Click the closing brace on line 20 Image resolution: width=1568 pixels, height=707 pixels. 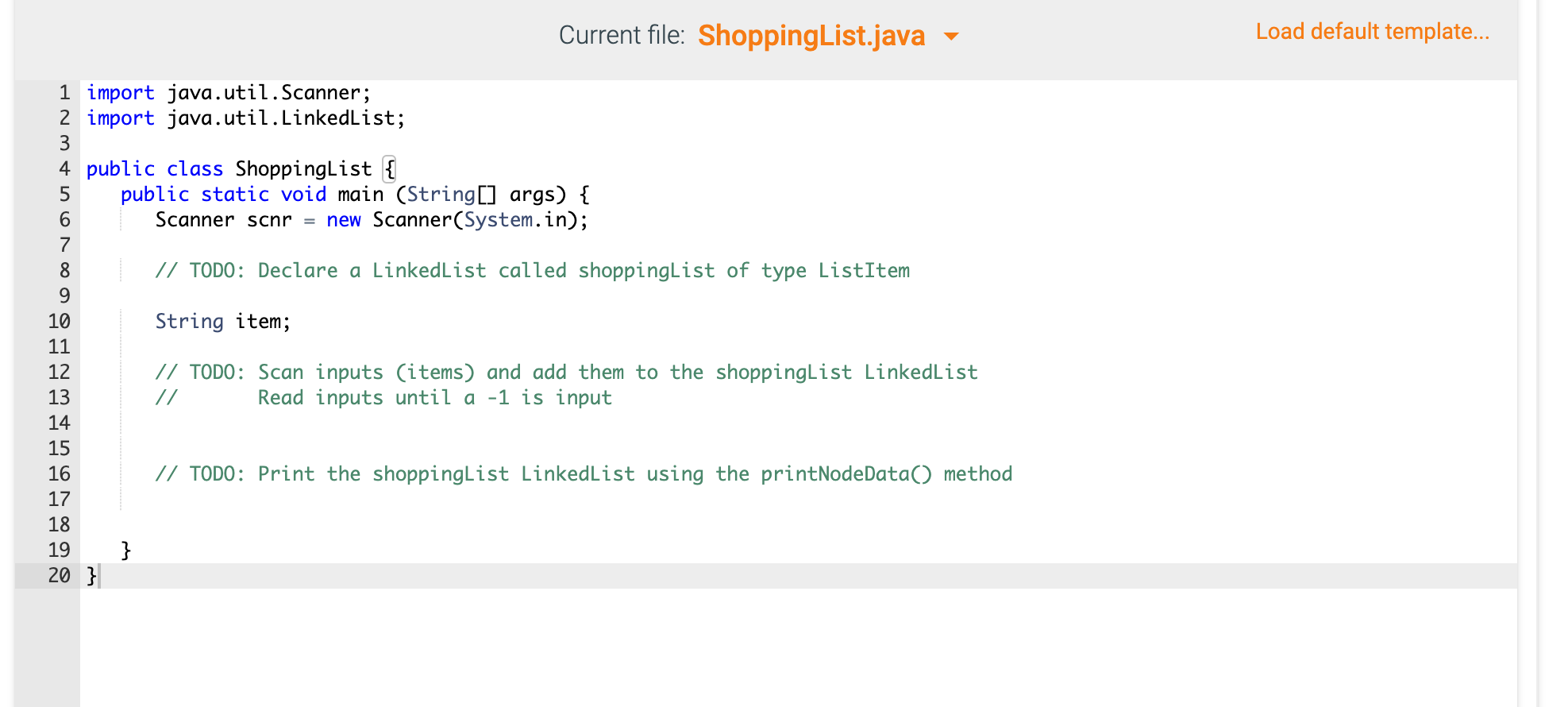point(91,576)
